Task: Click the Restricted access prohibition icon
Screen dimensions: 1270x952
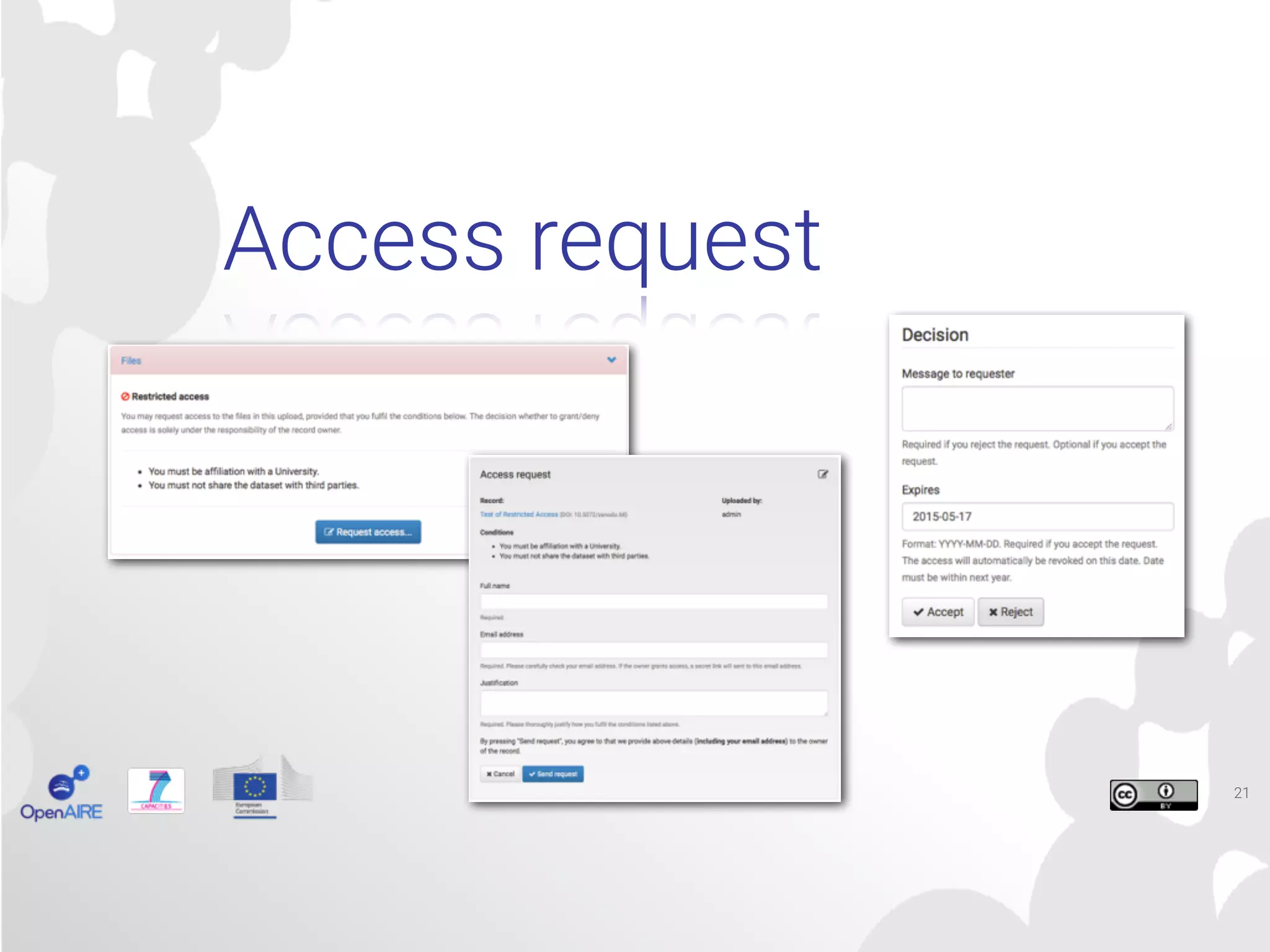Action: [125, 397]
